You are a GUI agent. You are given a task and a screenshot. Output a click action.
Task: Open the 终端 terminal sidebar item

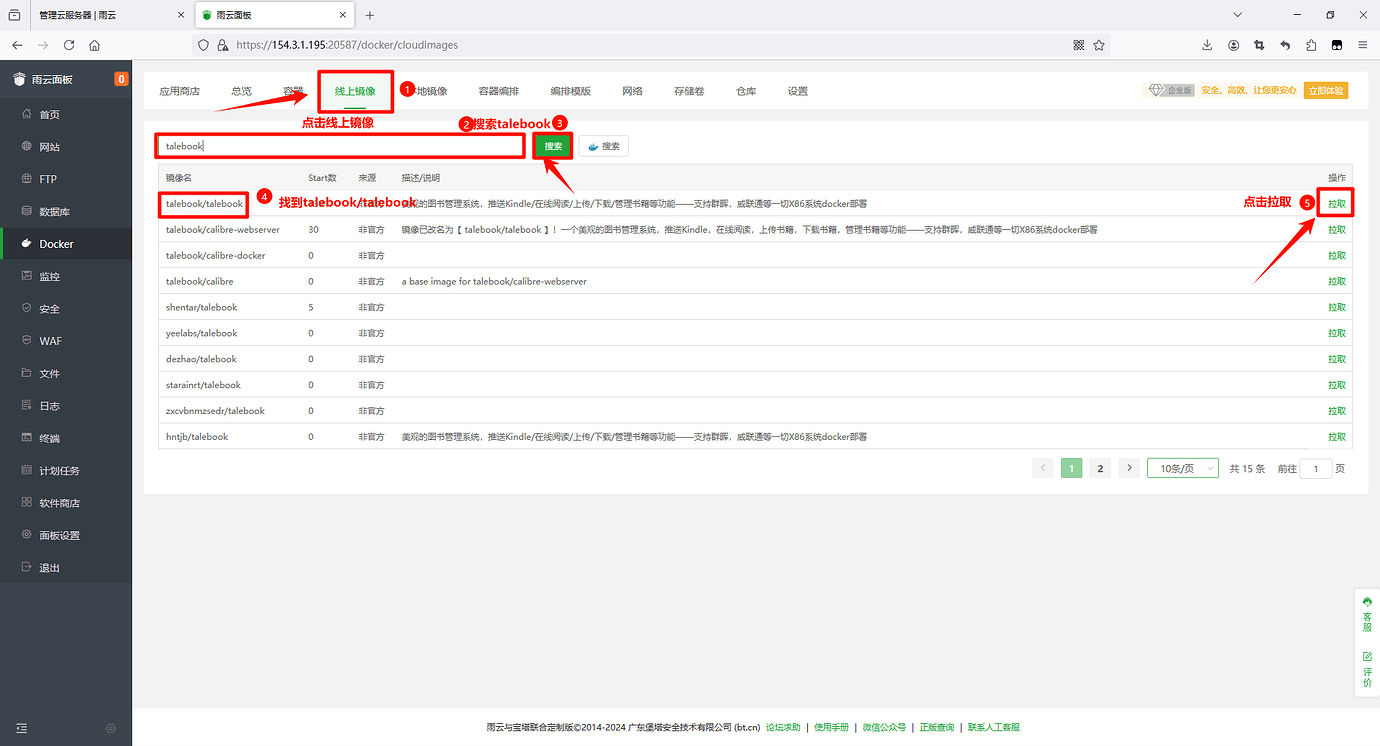coord(49,438)
